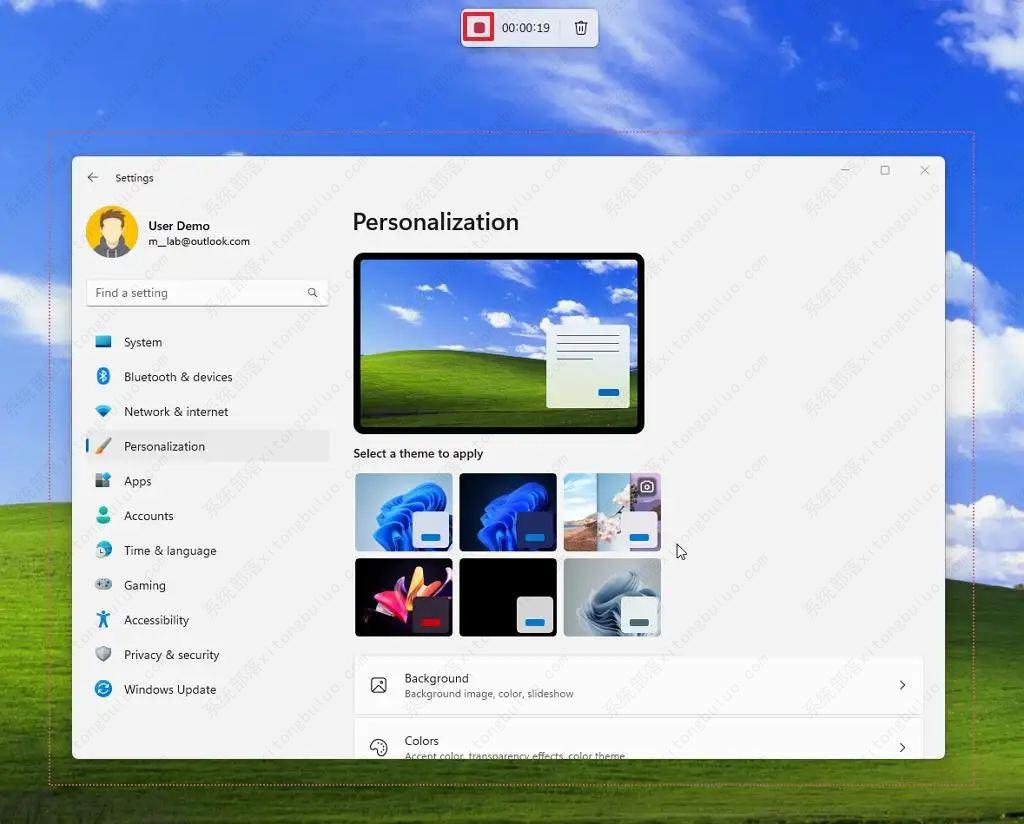
Task: Click the Privacy & security shield
Action: (103, 655)
